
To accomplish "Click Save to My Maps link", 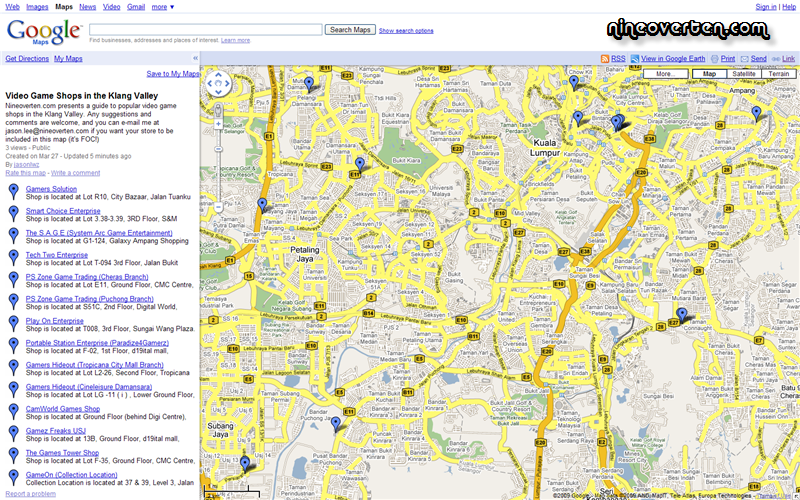I will pyautogui.click(x=173, y=74).
